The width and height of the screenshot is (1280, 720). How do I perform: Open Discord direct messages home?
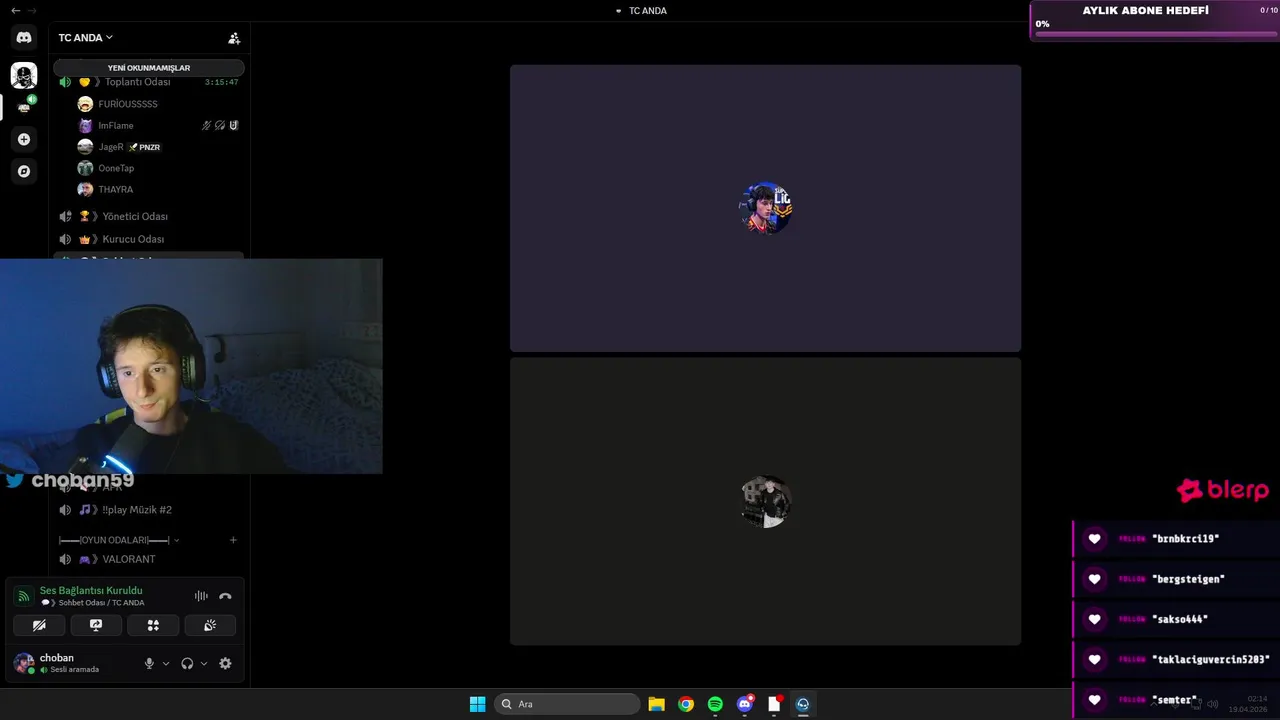pyautogui.click(x=24, y=37)
